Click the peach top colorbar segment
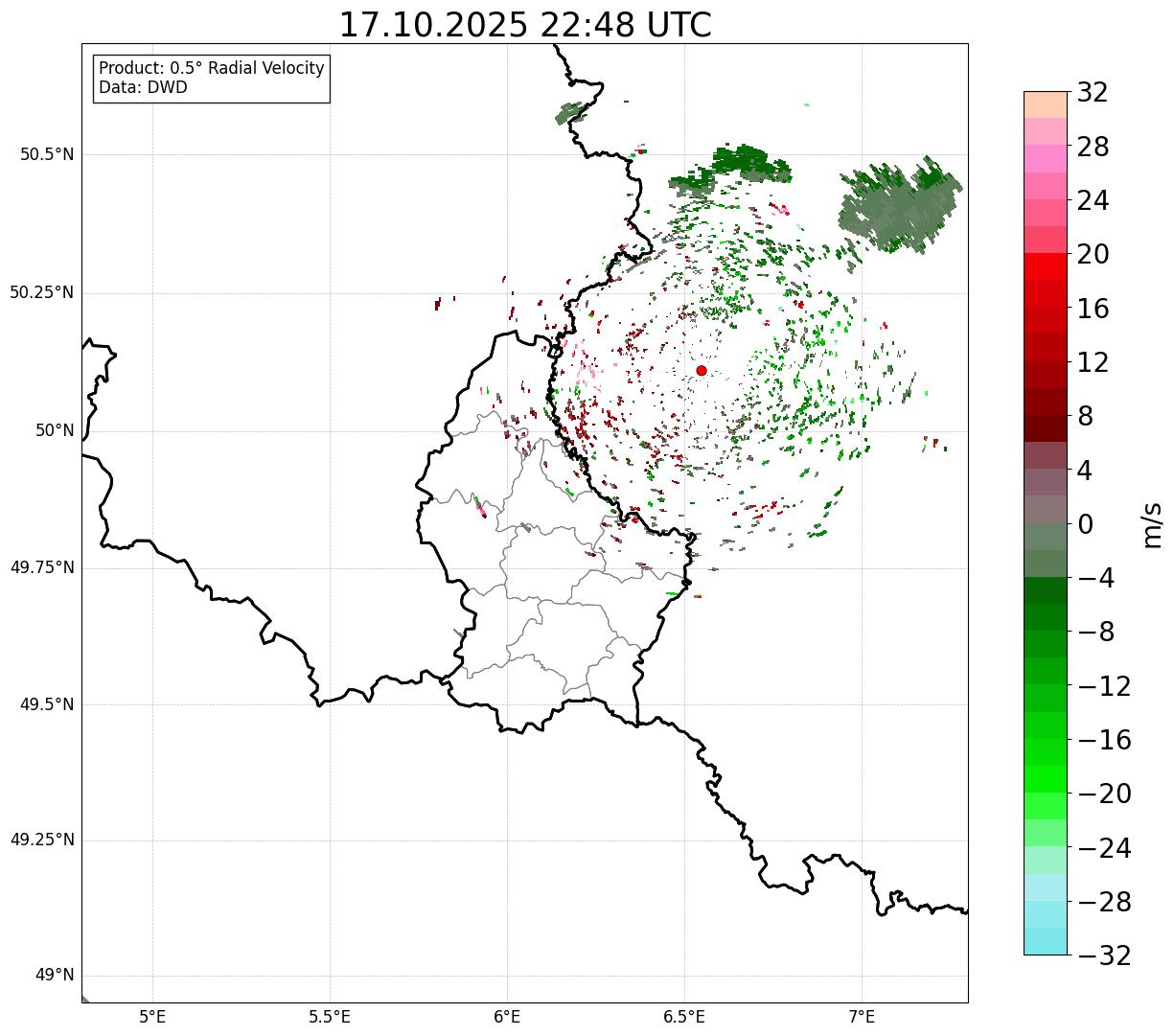The image size is (1174, 1036). 1045,104
